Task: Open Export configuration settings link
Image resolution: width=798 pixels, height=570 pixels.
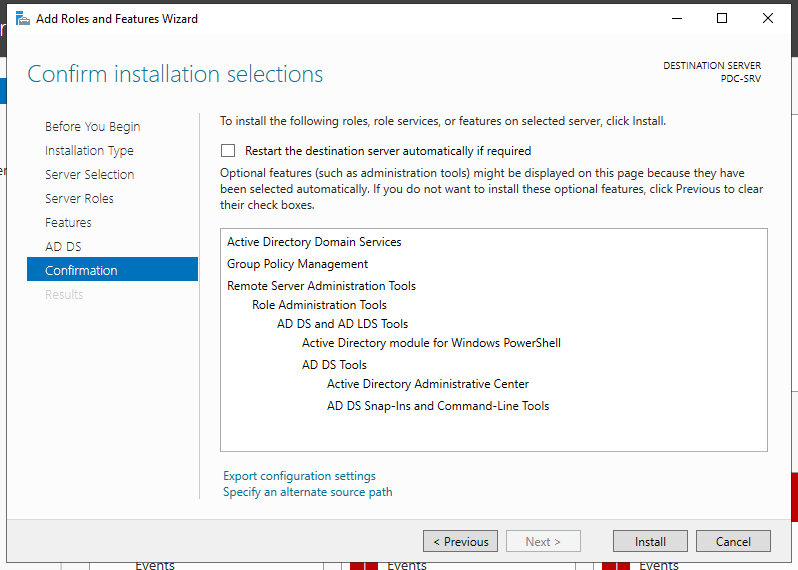Action: point(299,476)
